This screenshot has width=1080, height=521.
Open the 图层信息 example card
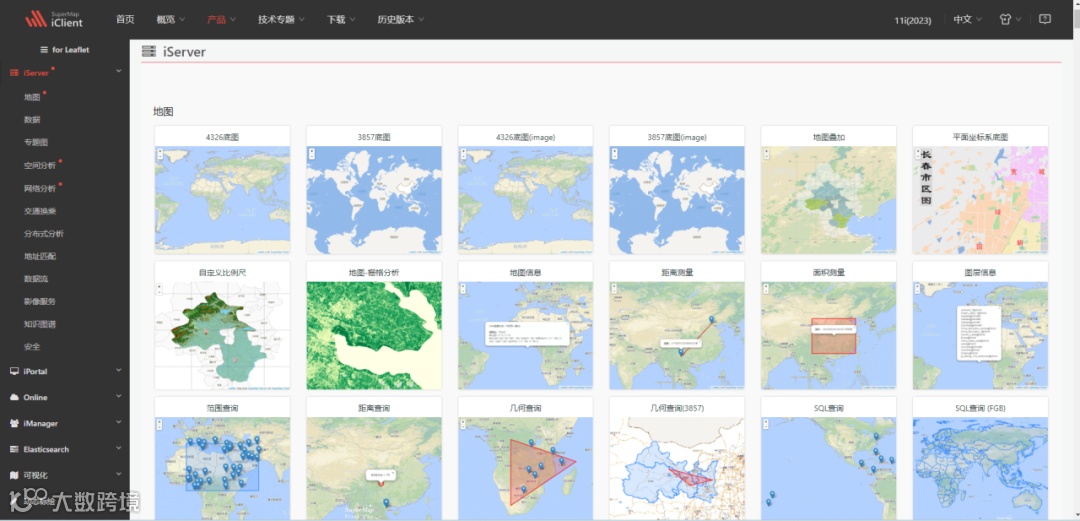point(980,325)
